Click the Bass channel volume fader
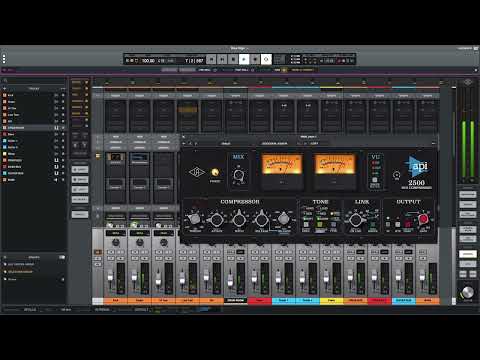 point(254,276)
